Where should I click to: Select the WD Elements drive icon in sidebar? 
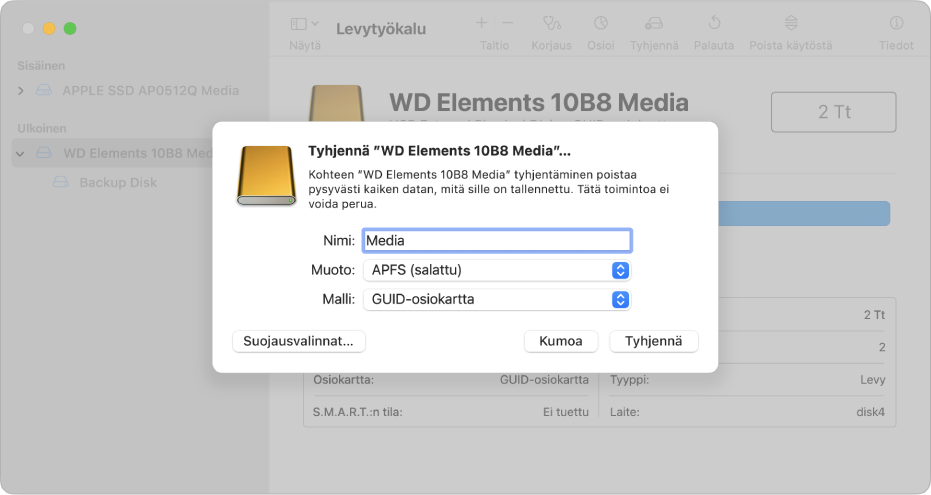tap(44, 153)
